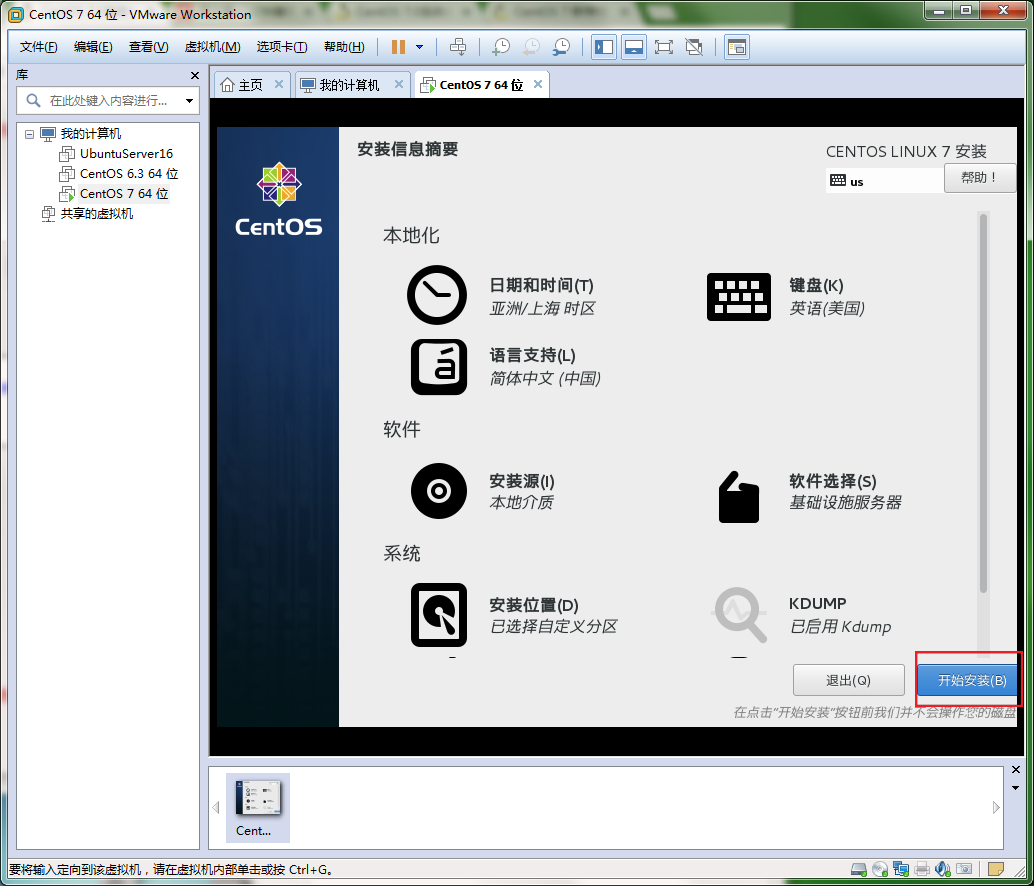Take a snapshot with the clock-plus icon
Screen dimensions: 1034x886
coord(501,47)
